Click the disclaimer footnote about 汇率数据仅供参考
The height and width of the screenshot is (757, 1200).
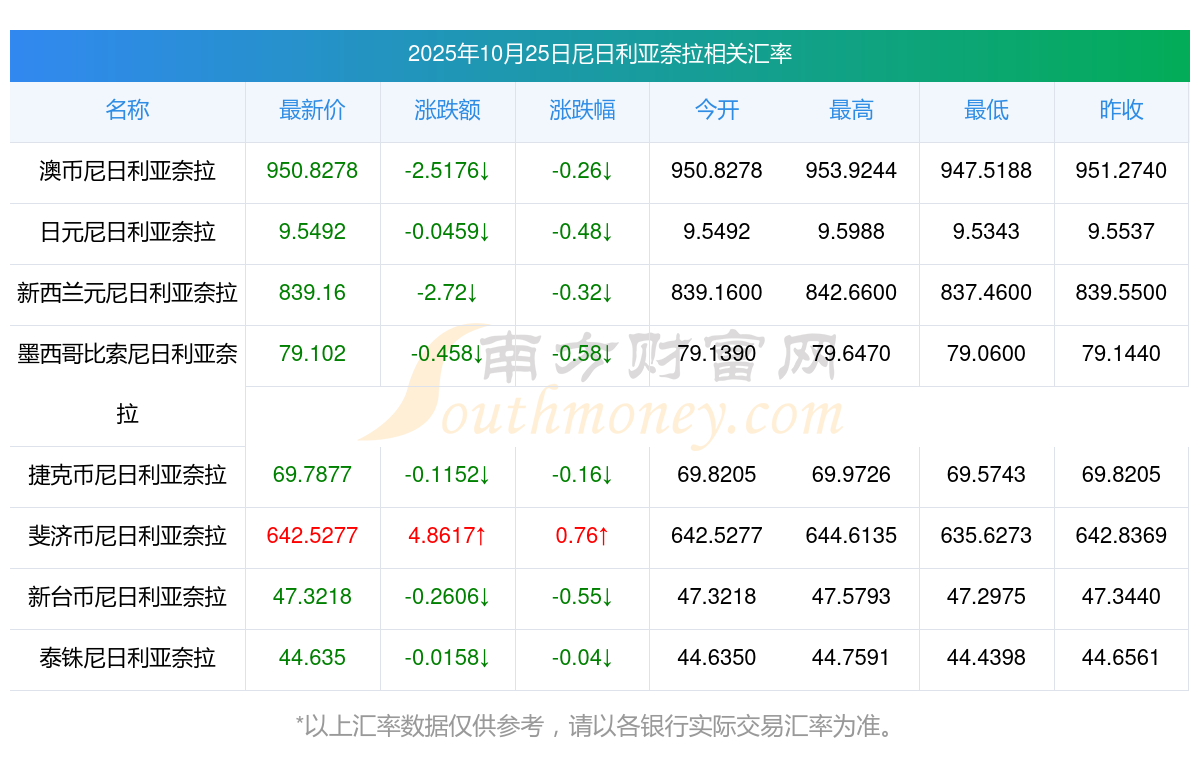click(x=599, y=726)
